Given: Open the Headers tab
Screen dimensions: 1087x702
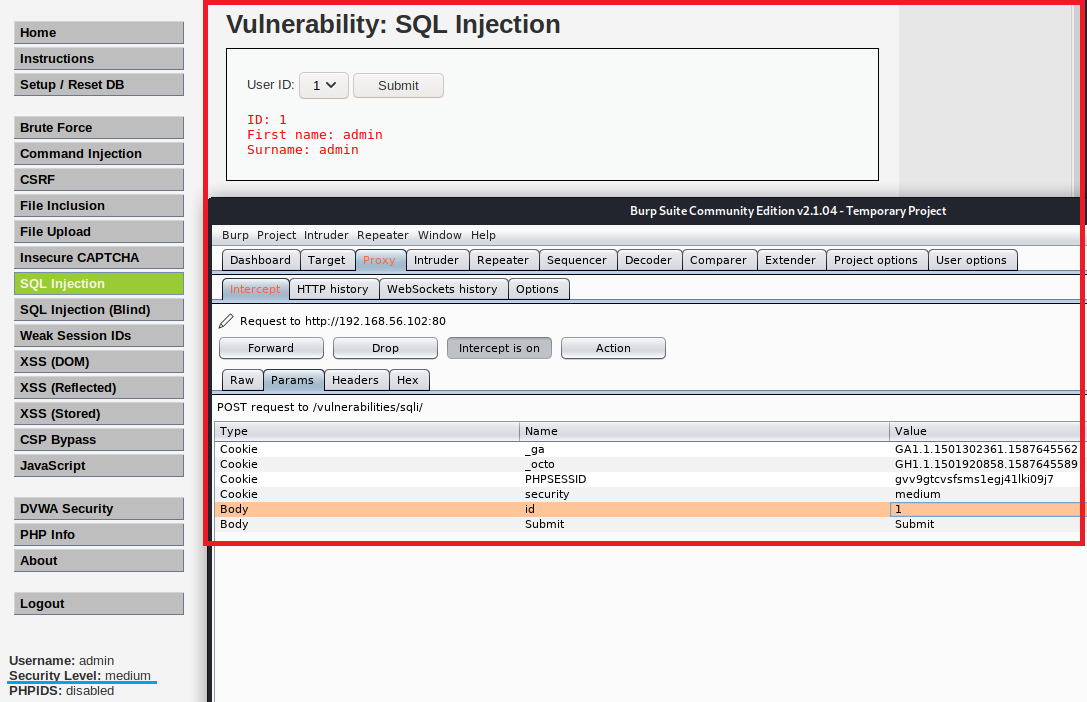Looking at the screenshot, I should [355, 380].
